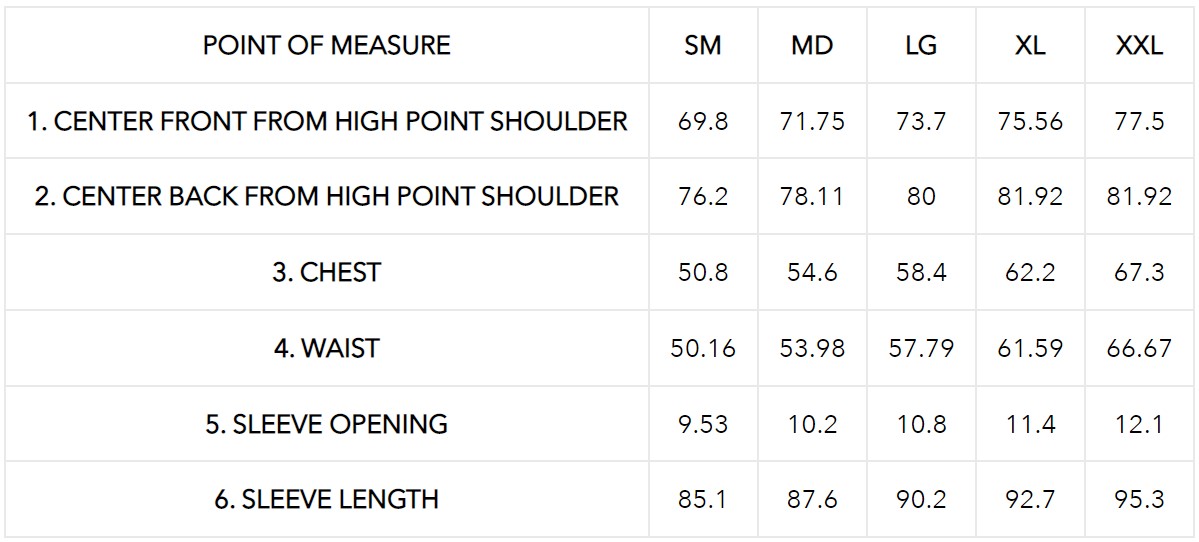Select the Center Back From High Point Shoulder label
This screenshot has width=1199, height=542.
click(x=327, y=196)
